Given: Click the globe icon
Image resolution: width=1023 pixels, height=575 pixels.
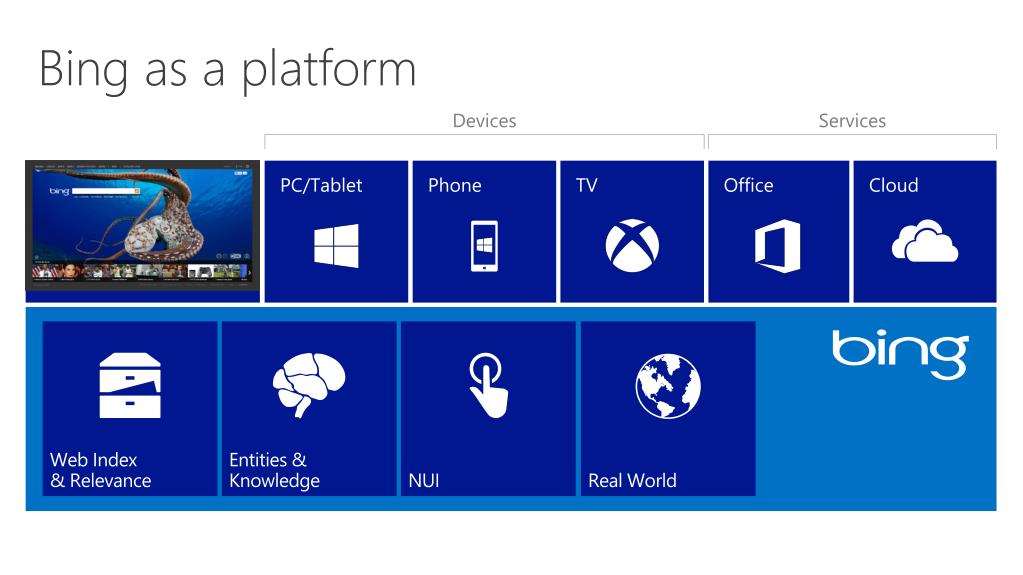Looking at the screenshot, I should (668, 386).
